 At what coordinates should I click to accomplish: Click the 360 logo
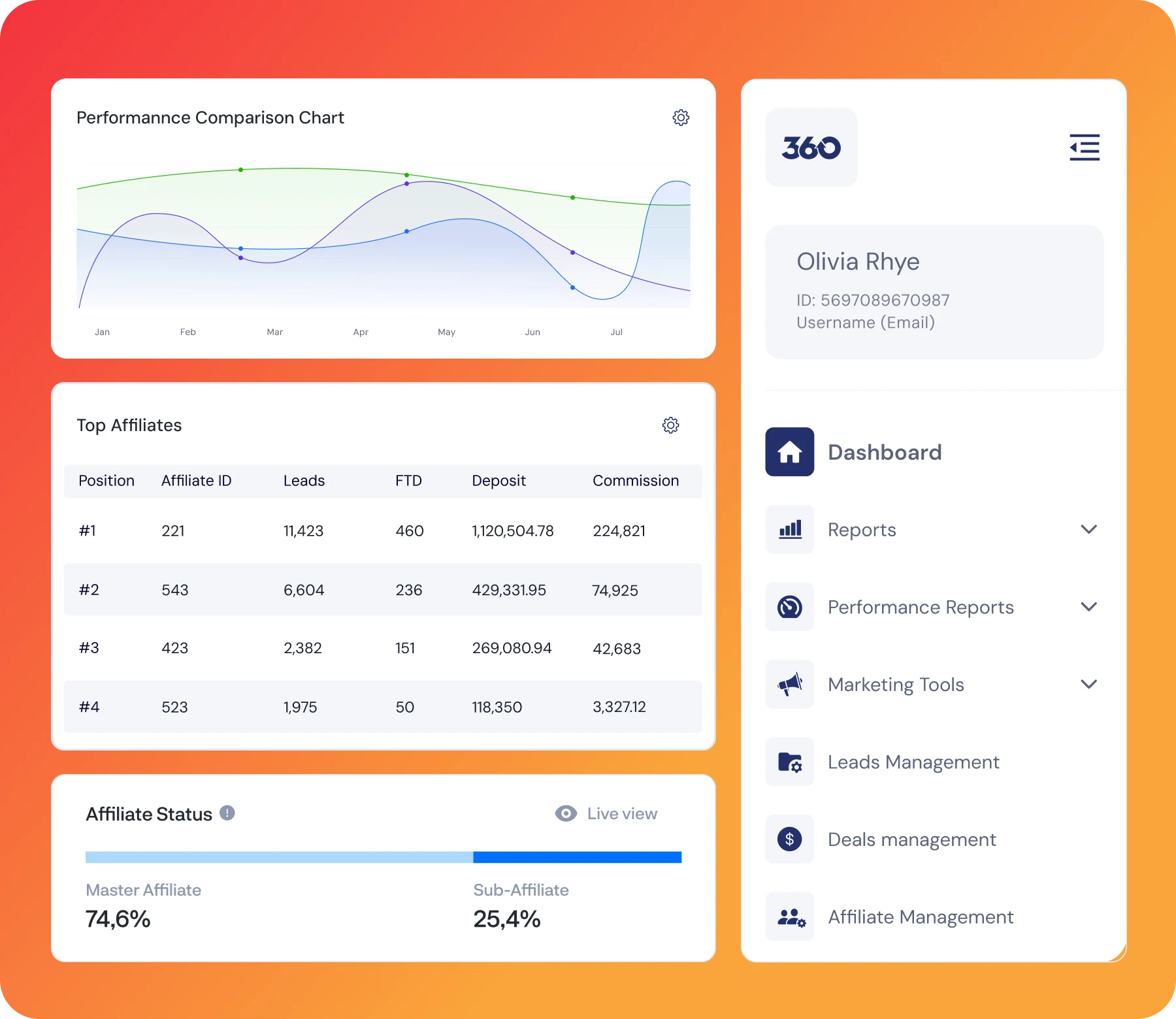click(811, 147)
